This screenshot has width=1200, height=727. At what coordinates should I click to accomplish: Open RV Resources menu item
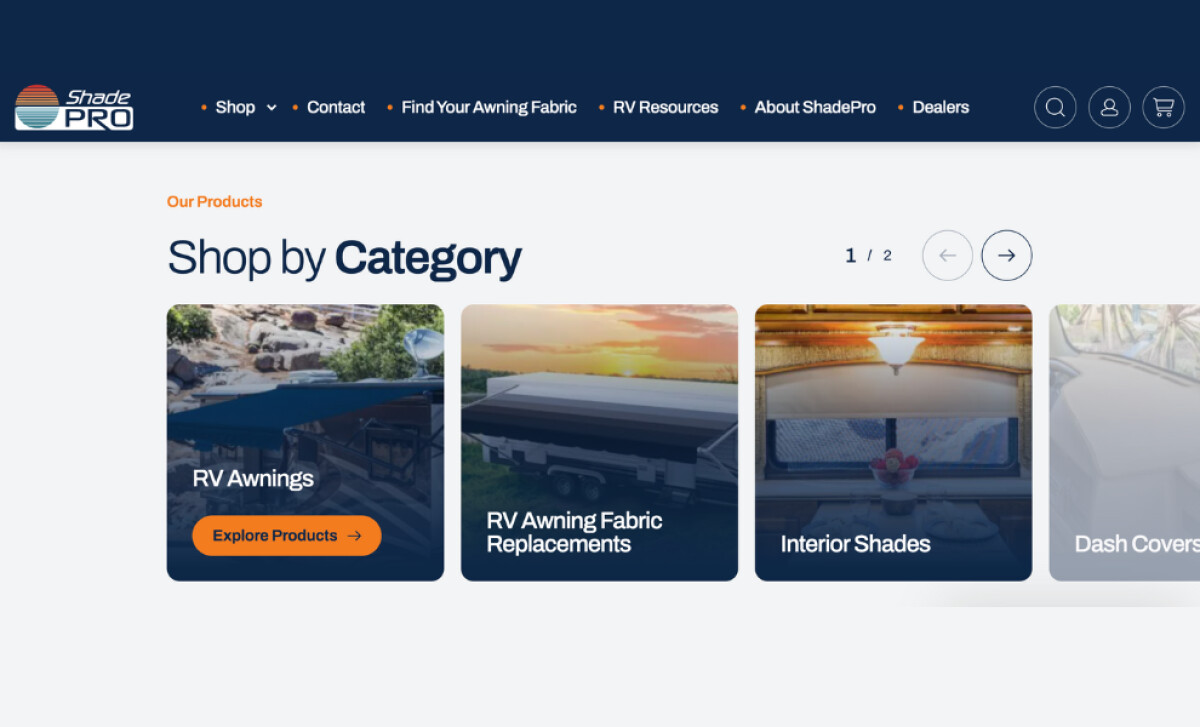click(x=665, y=107)
